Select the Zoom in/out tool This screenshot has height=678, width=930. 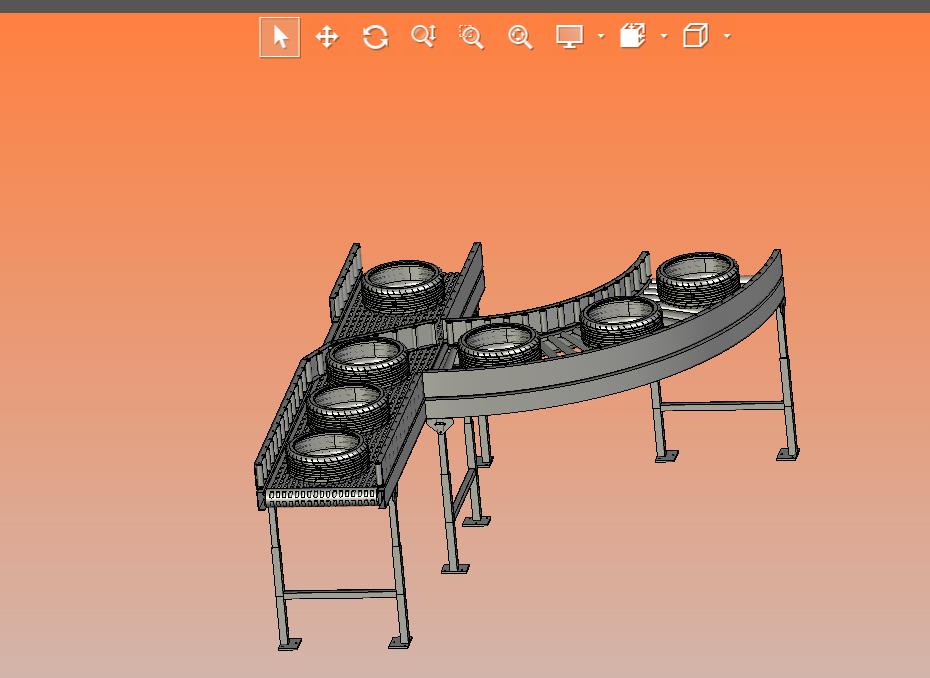pos(423,37)
